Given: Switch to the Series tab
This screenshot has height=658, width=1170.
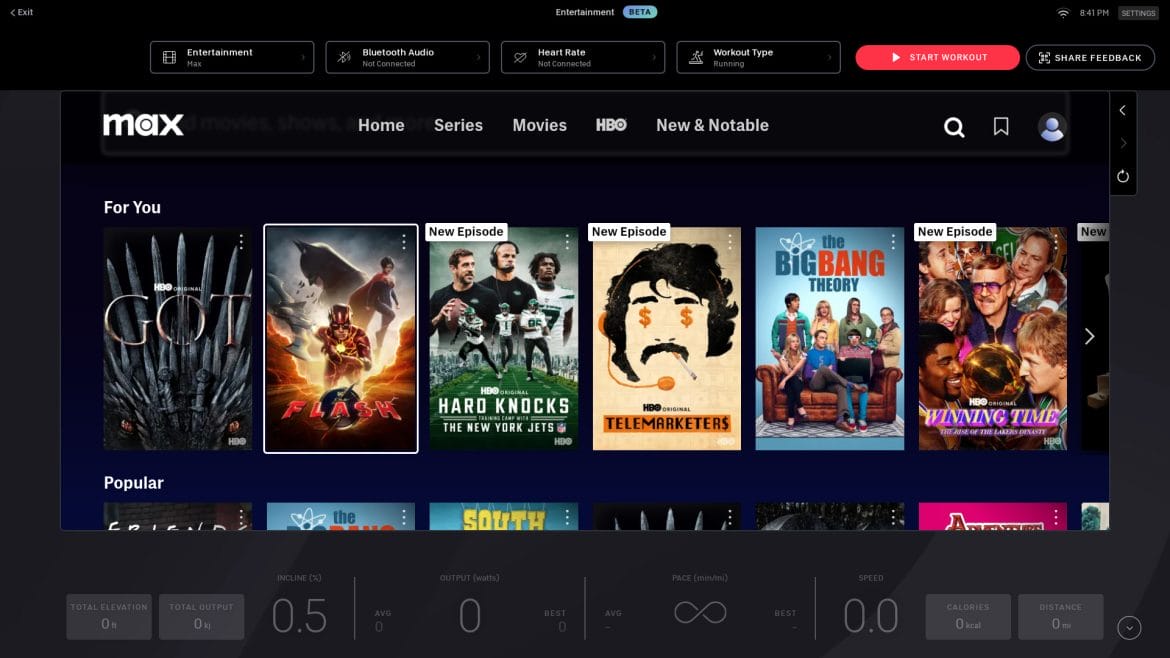Looking at the screenshot, I should click(x=458, y=125).
